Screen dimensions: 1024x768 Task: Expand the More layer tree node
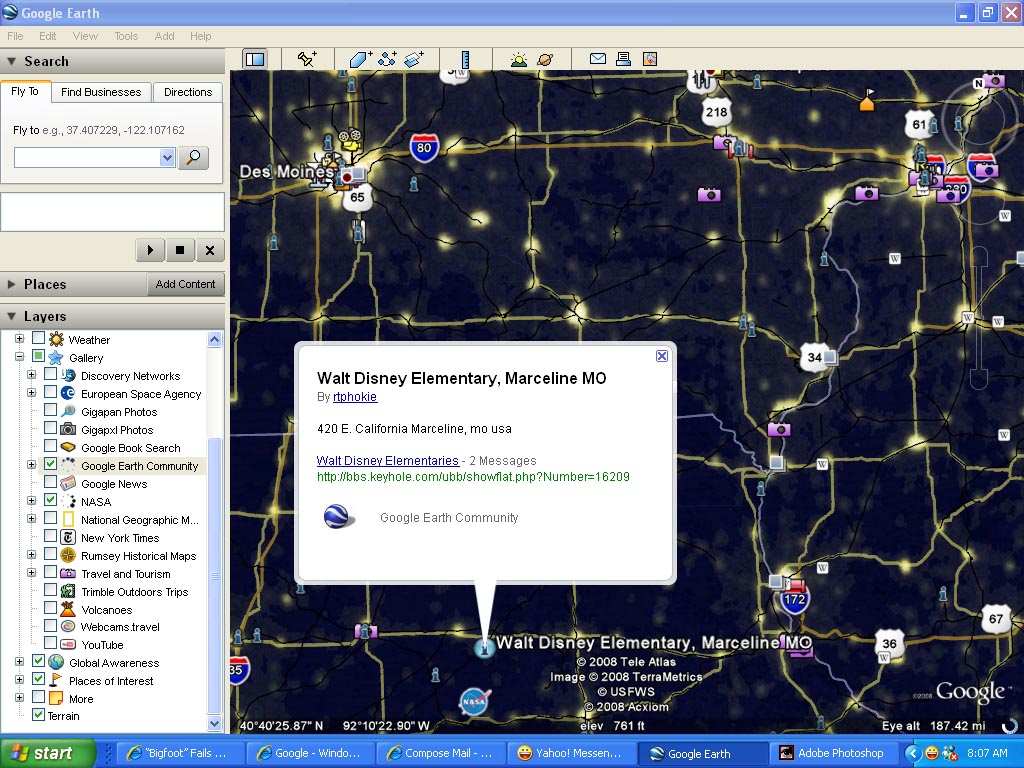[x=20, y=697]
